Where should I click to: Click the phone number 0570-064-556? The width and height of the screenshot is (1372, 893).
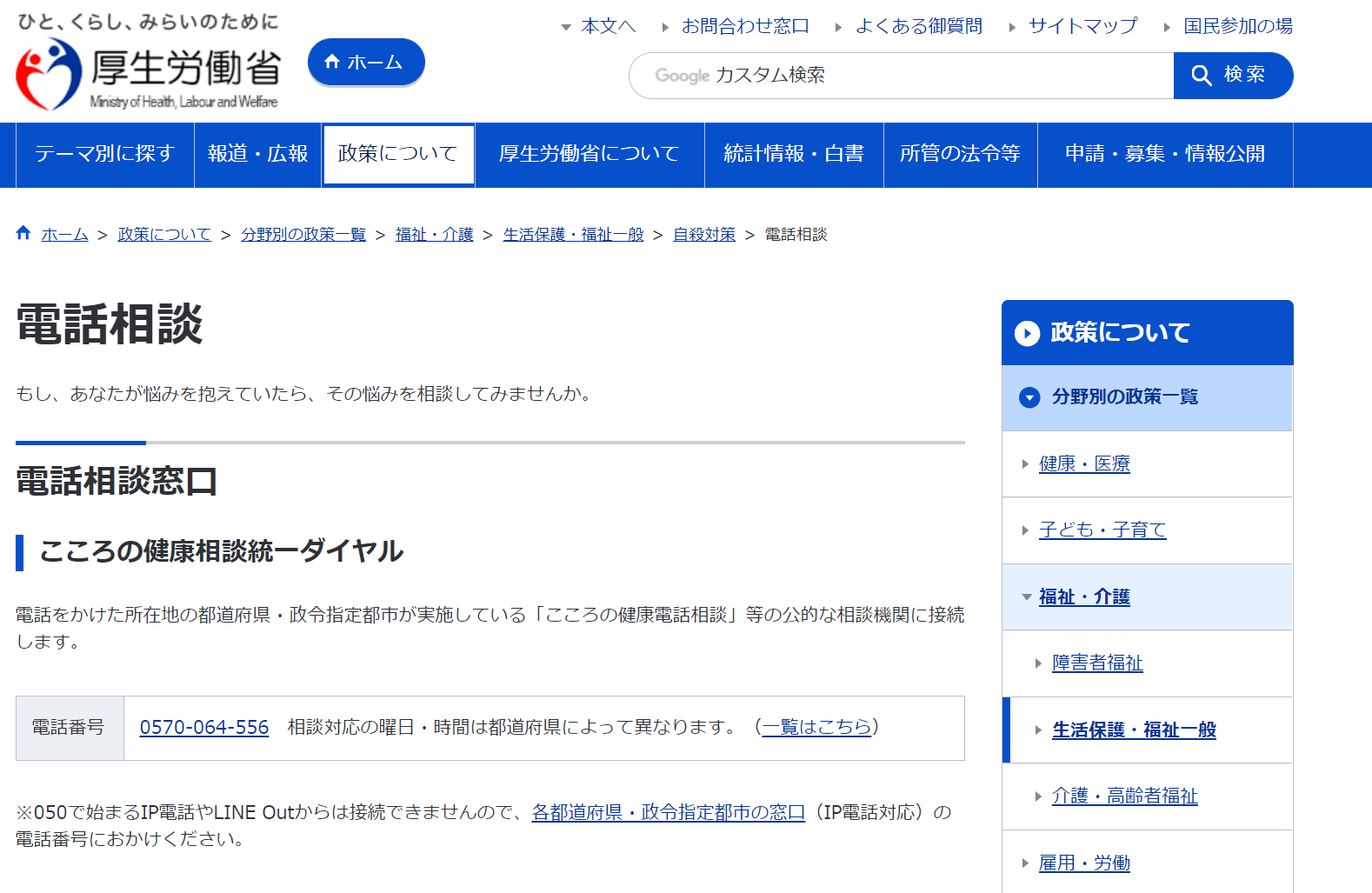pos(204,728)
